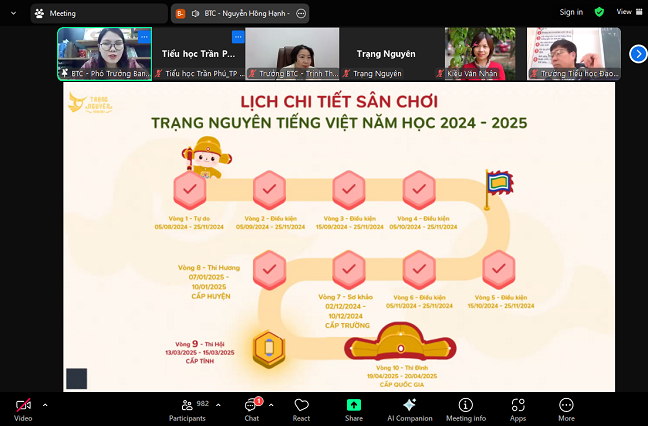Toggle the Video camera on
The image size is (648, 426).
[x=23, y=405]
